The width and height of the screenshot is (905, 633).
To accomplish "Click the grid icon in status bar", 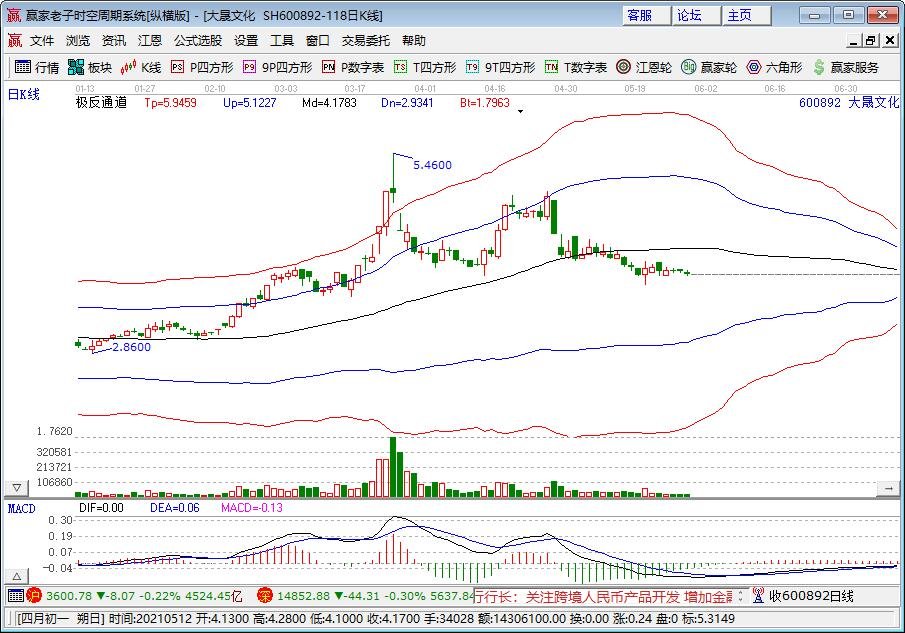I will tap(16, 595).
